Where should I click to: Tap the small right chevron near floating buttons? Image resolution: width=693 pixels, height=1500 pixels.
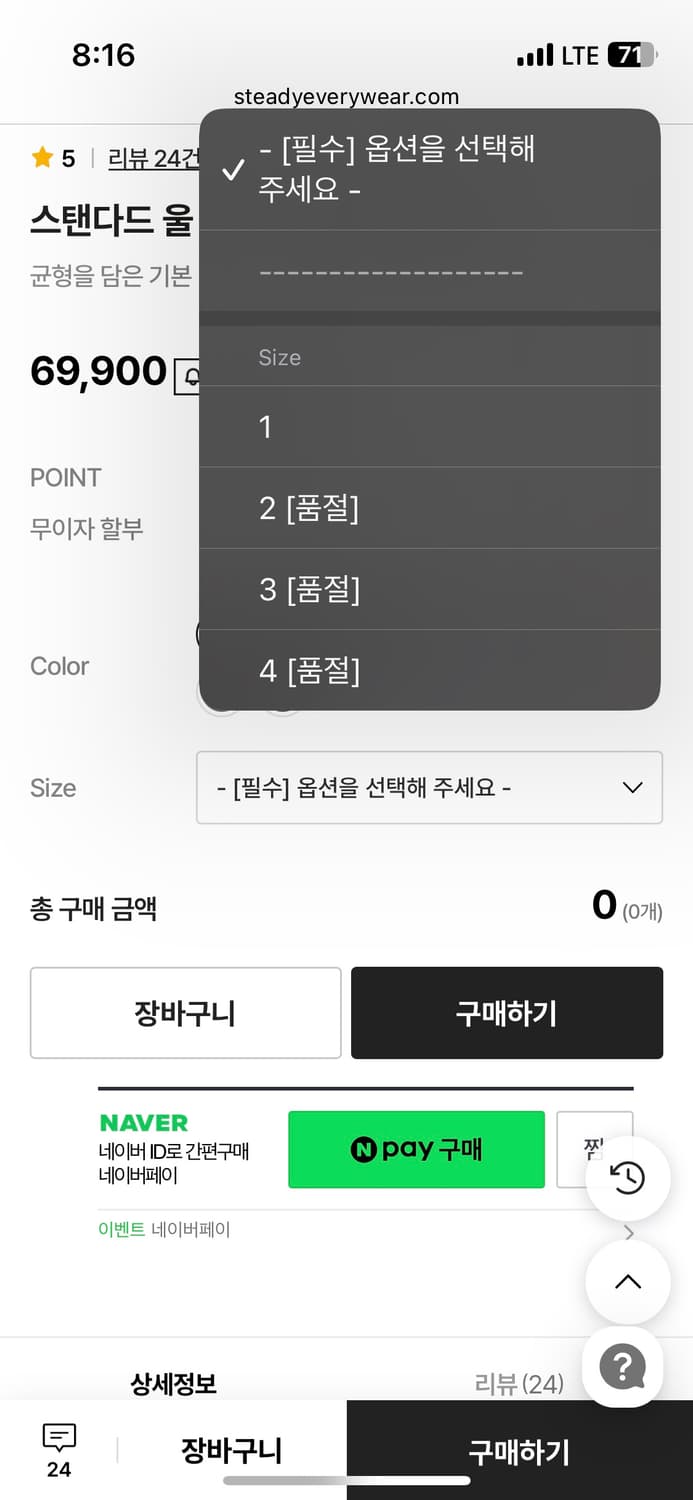[628, 1233]
